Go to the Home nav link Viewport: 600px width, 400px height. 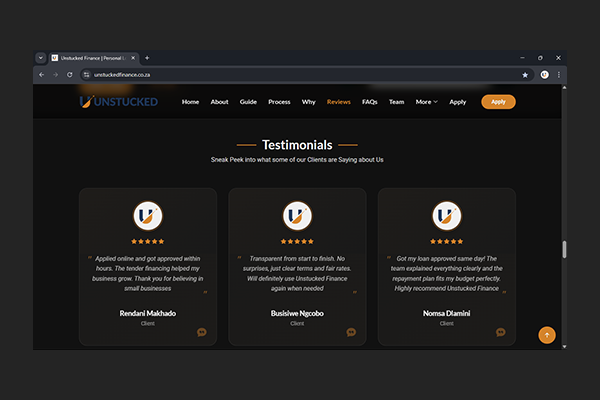[x=190, y=102]
